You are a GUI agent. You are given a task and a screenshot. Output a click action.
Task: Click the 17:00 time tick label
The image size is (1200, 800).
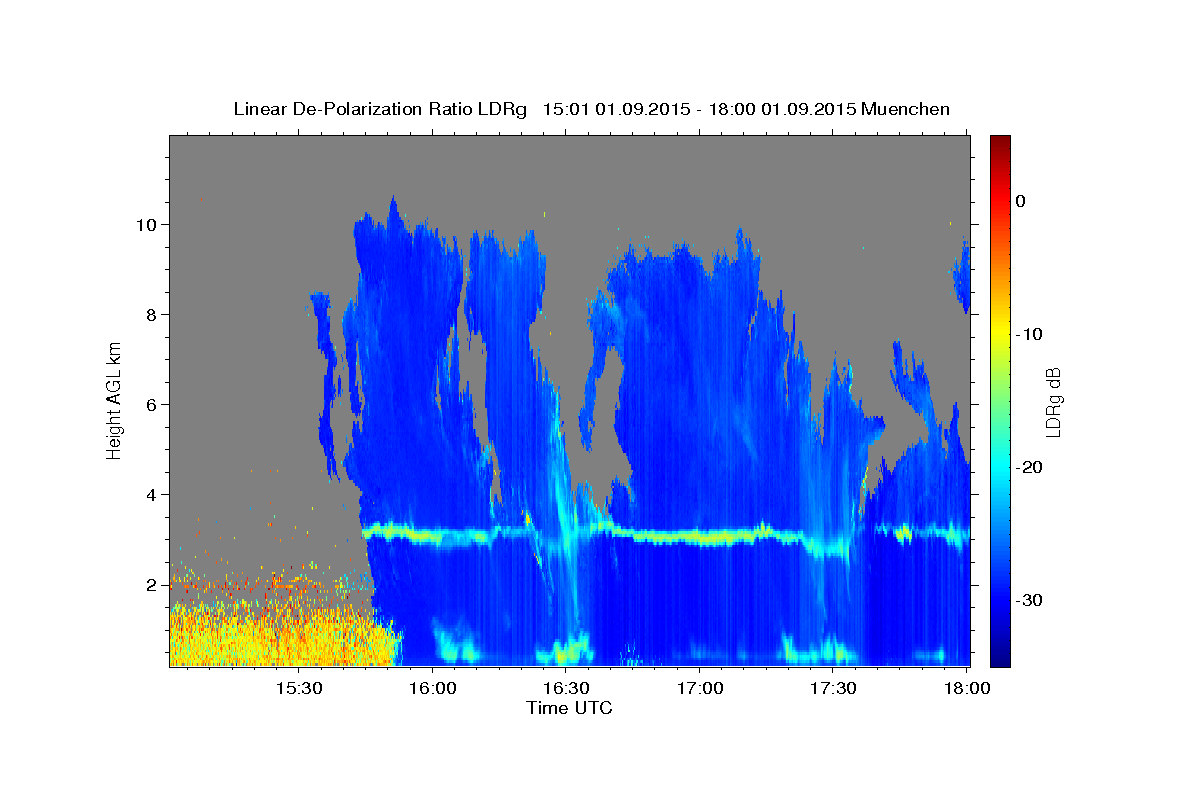tap(700, 689)
